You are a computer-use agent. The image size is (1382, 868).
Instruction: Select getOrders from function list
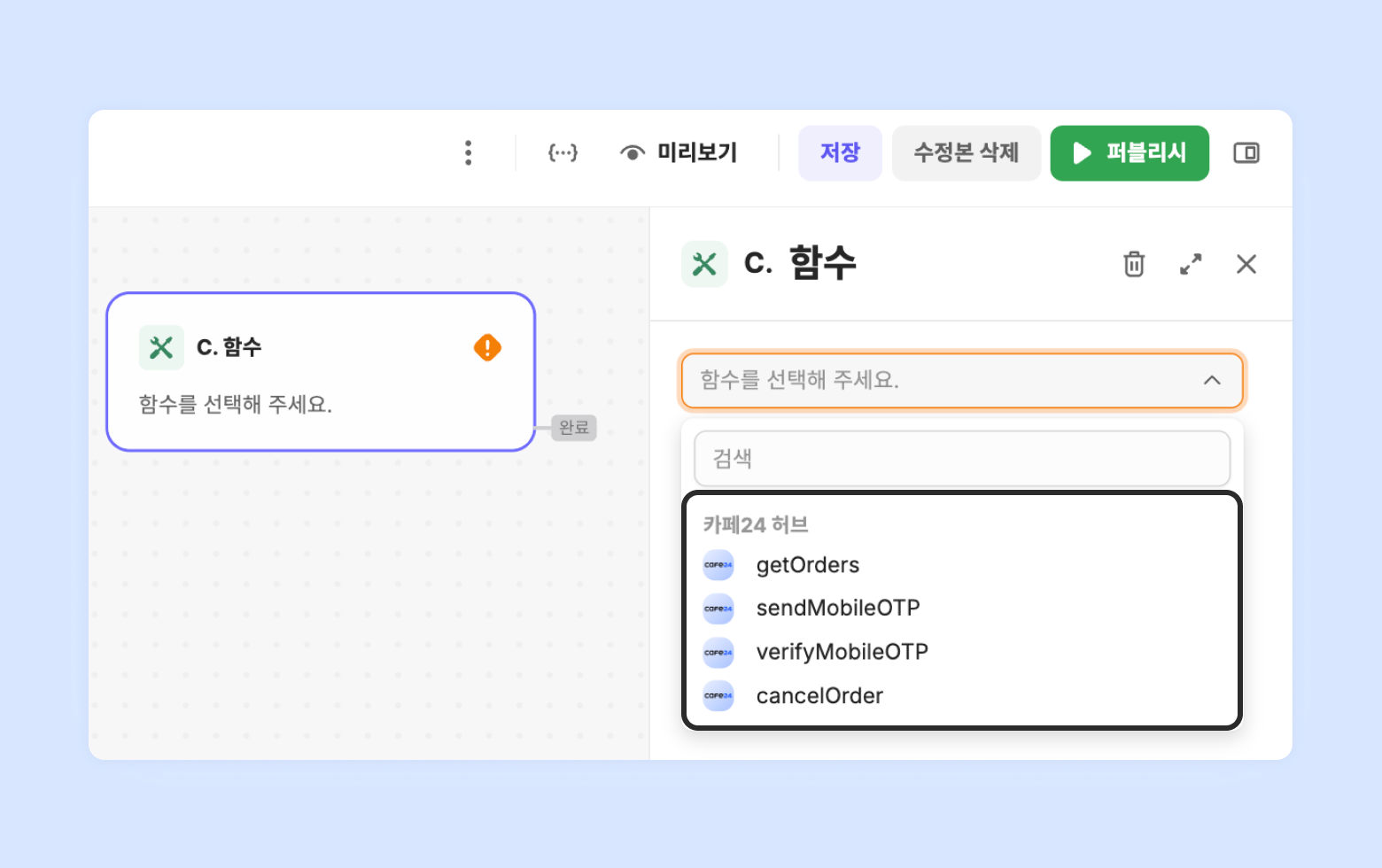pyautogui.click(x=807, y=565)
